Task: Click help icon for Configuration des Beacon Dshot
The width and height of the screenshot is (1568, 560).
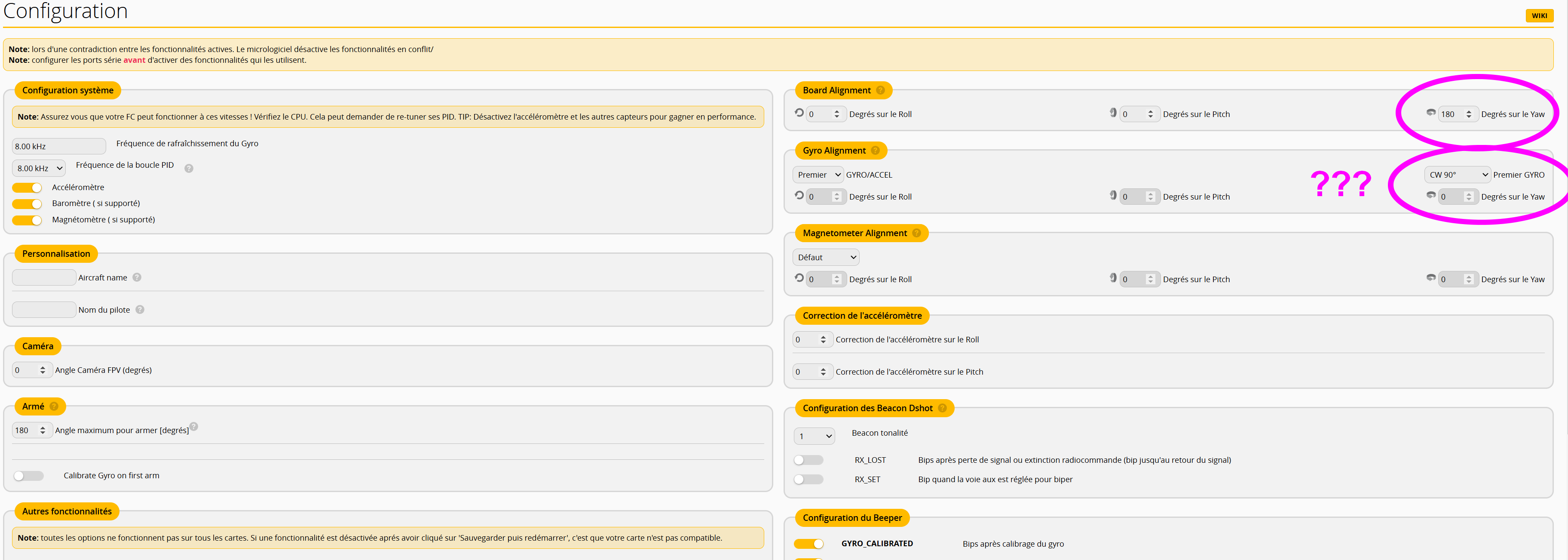Action: (x=942, y=408)
